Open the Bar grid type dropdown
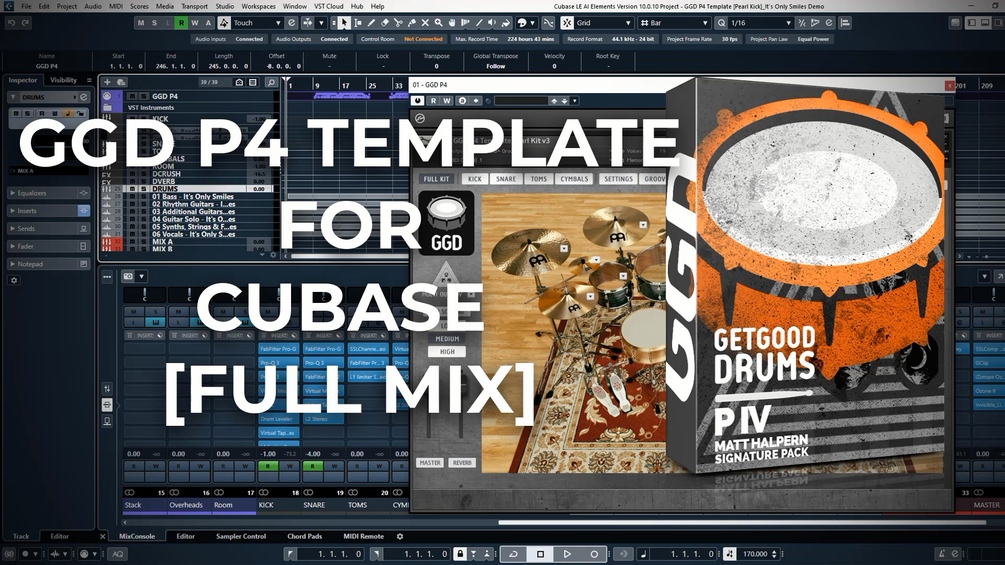 [x=674, y=23]
